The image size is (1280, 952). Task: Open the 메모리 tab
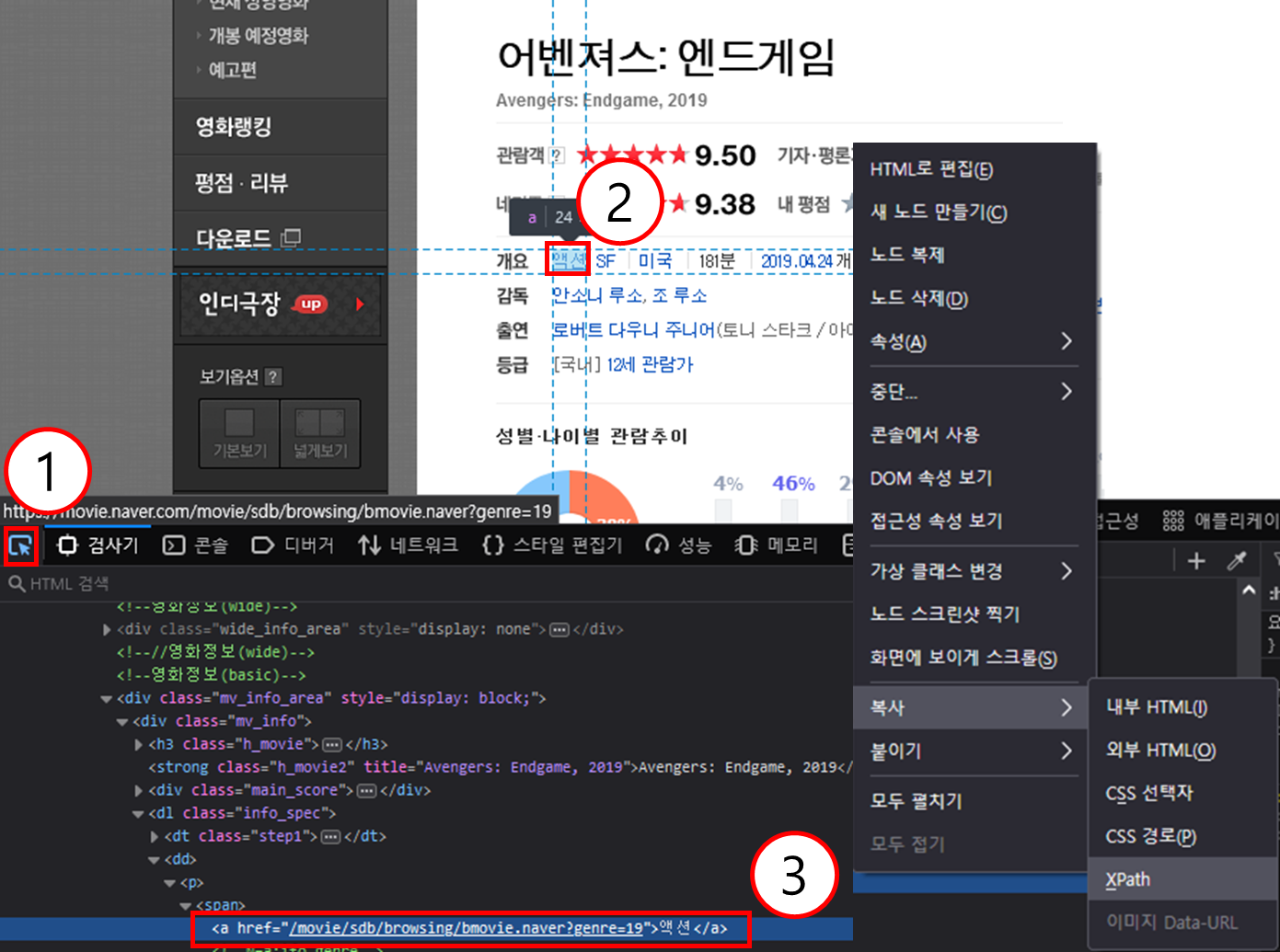(x=777, y=545)
